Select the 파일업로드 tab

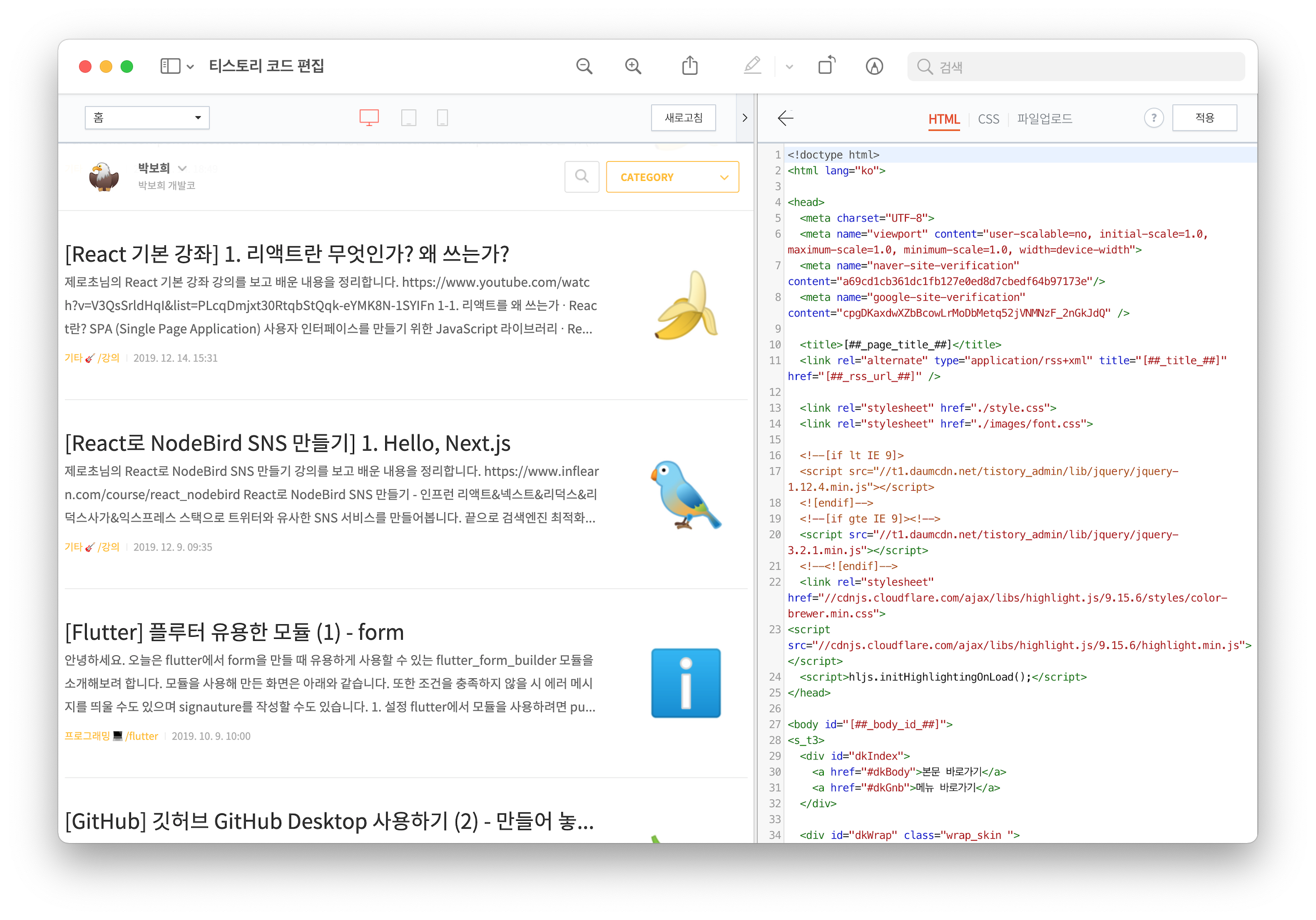click(1044, 119)
